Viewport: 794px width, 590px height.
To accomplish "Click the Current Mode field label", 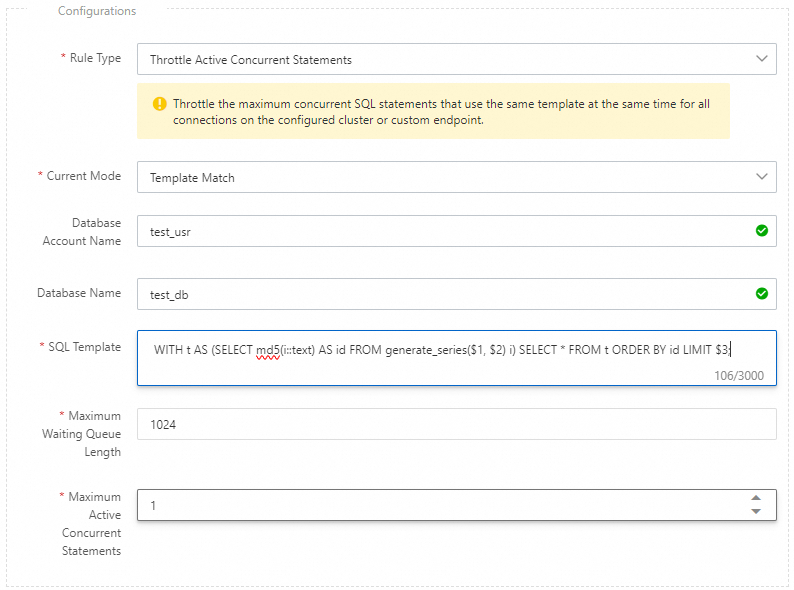I will point(84,176).
